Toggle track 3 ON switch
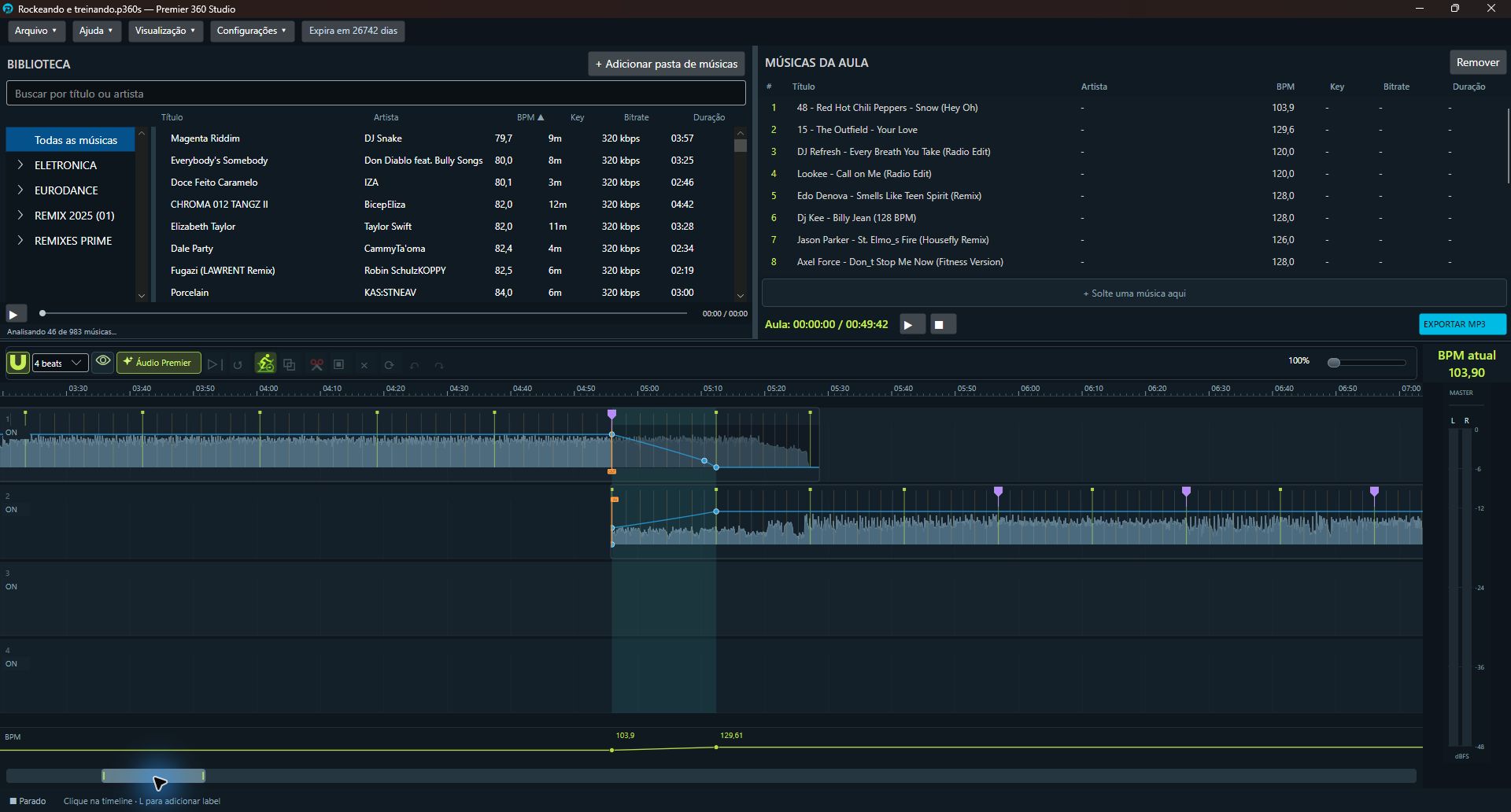 click(x=12, y=586)
